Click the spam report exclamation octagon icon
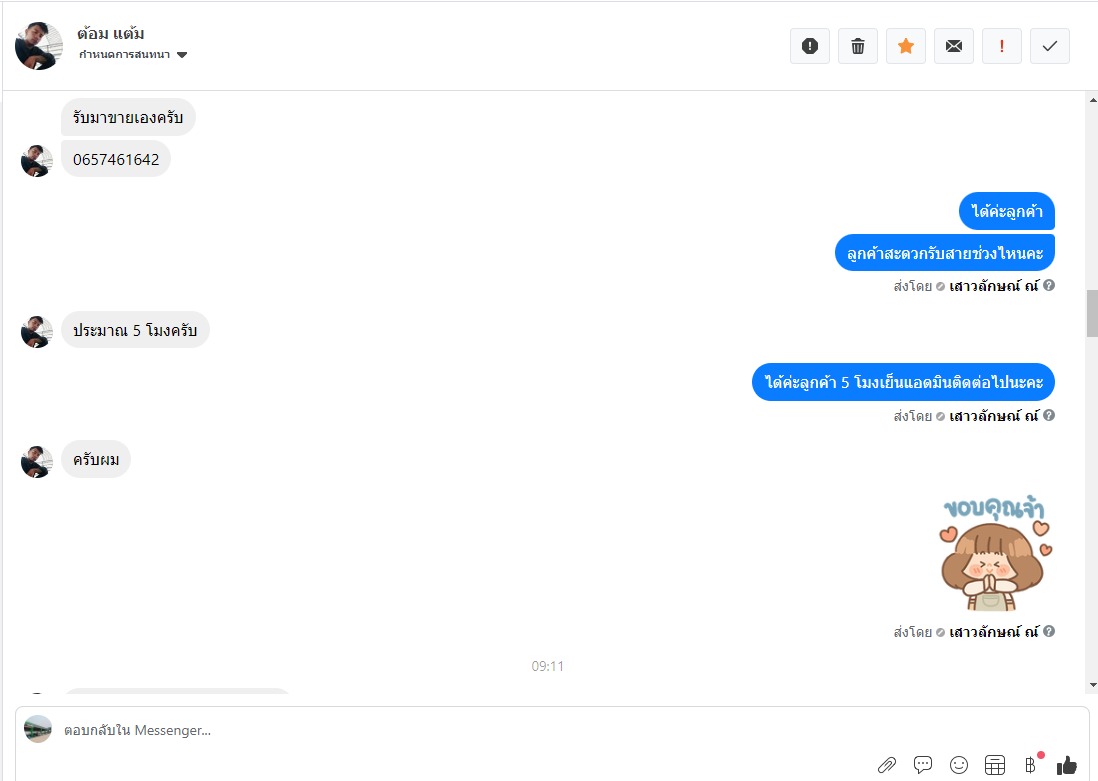Viewport: 1098px width, 781px height. coord(809,46)
